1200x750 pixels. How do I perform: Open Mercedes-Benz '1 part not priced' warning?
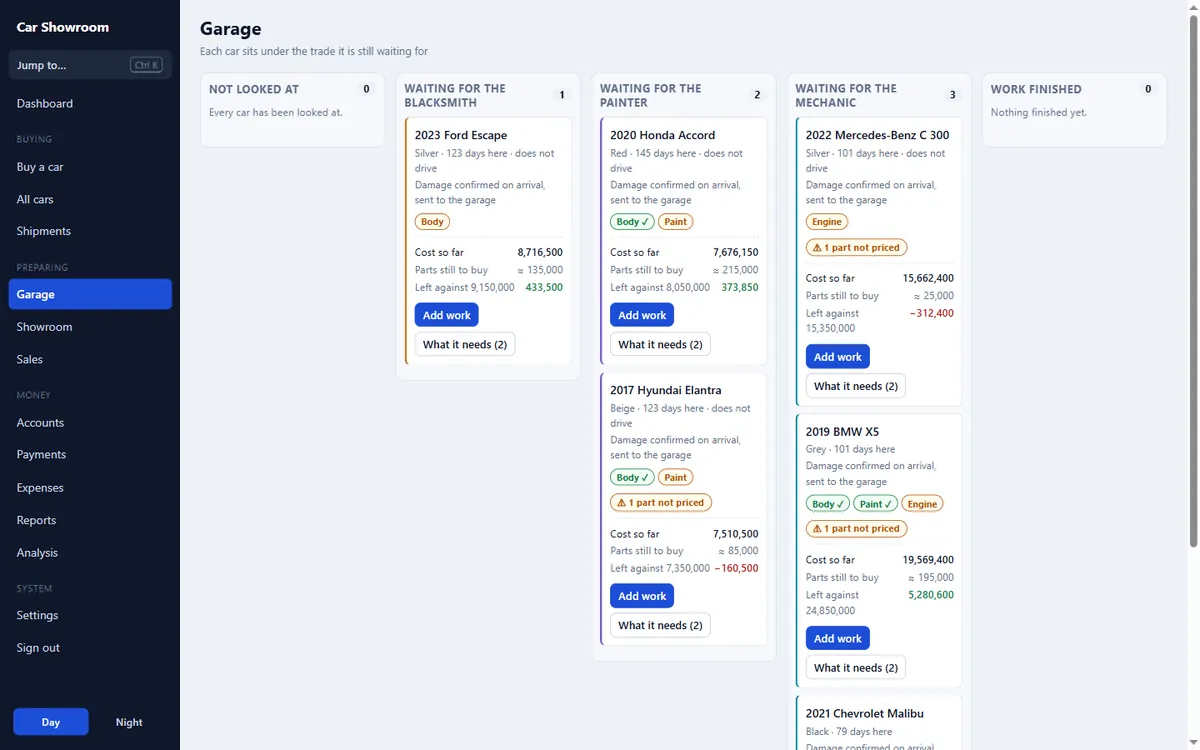[857, 248]
